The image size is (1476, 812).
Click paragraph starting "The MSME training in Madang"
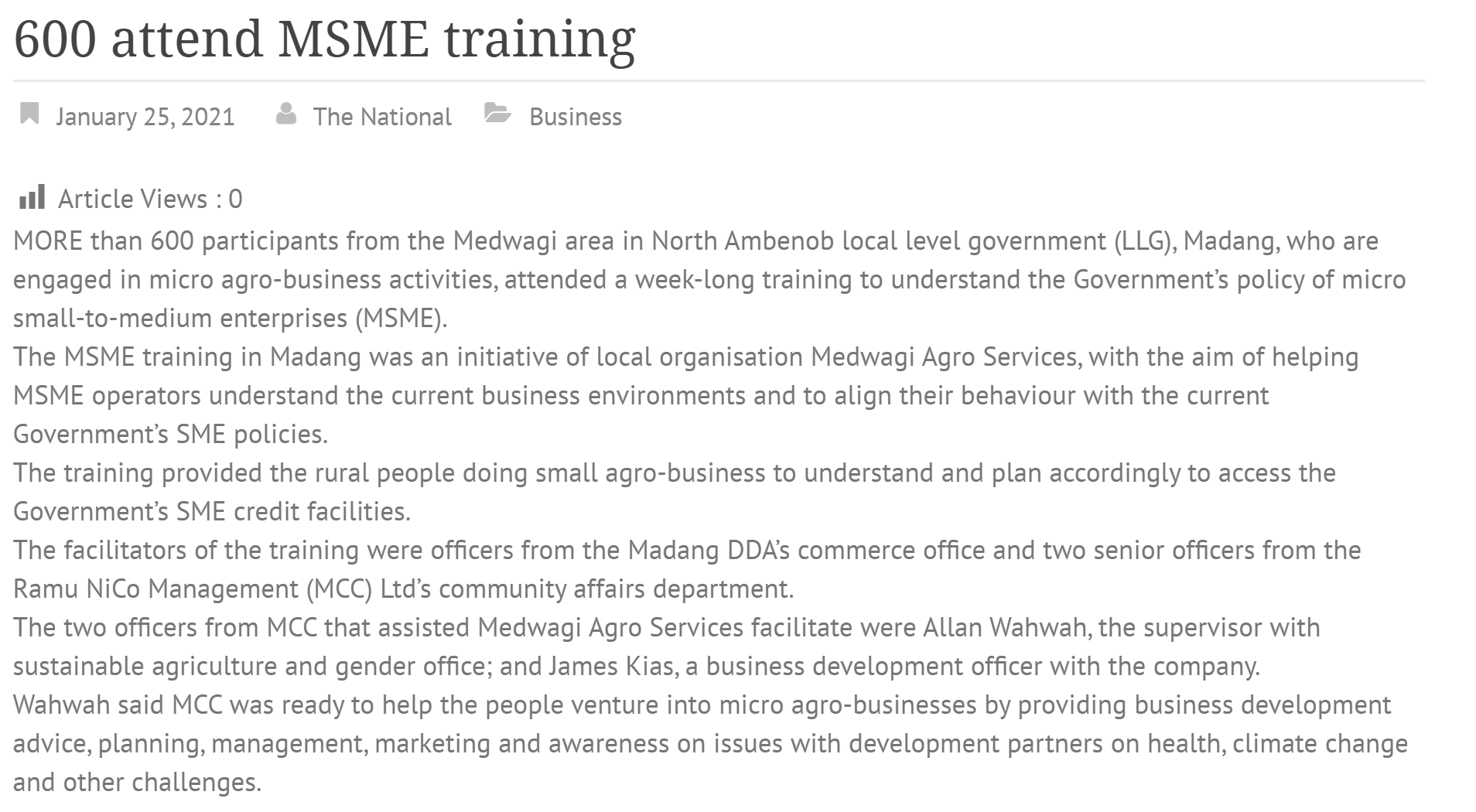[x=686, y=395]
